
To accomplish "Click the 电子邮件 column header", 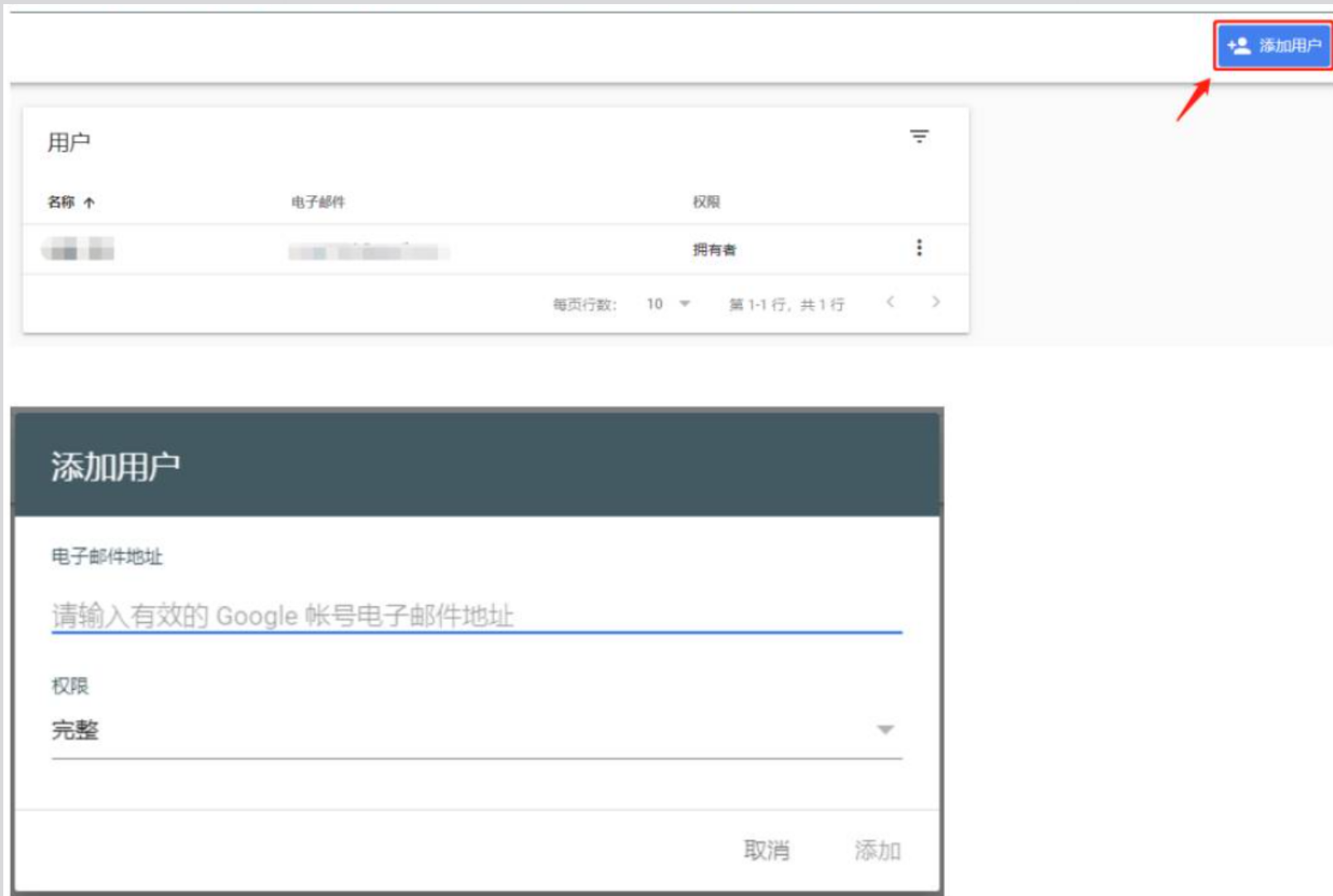I will coord(319,202).
